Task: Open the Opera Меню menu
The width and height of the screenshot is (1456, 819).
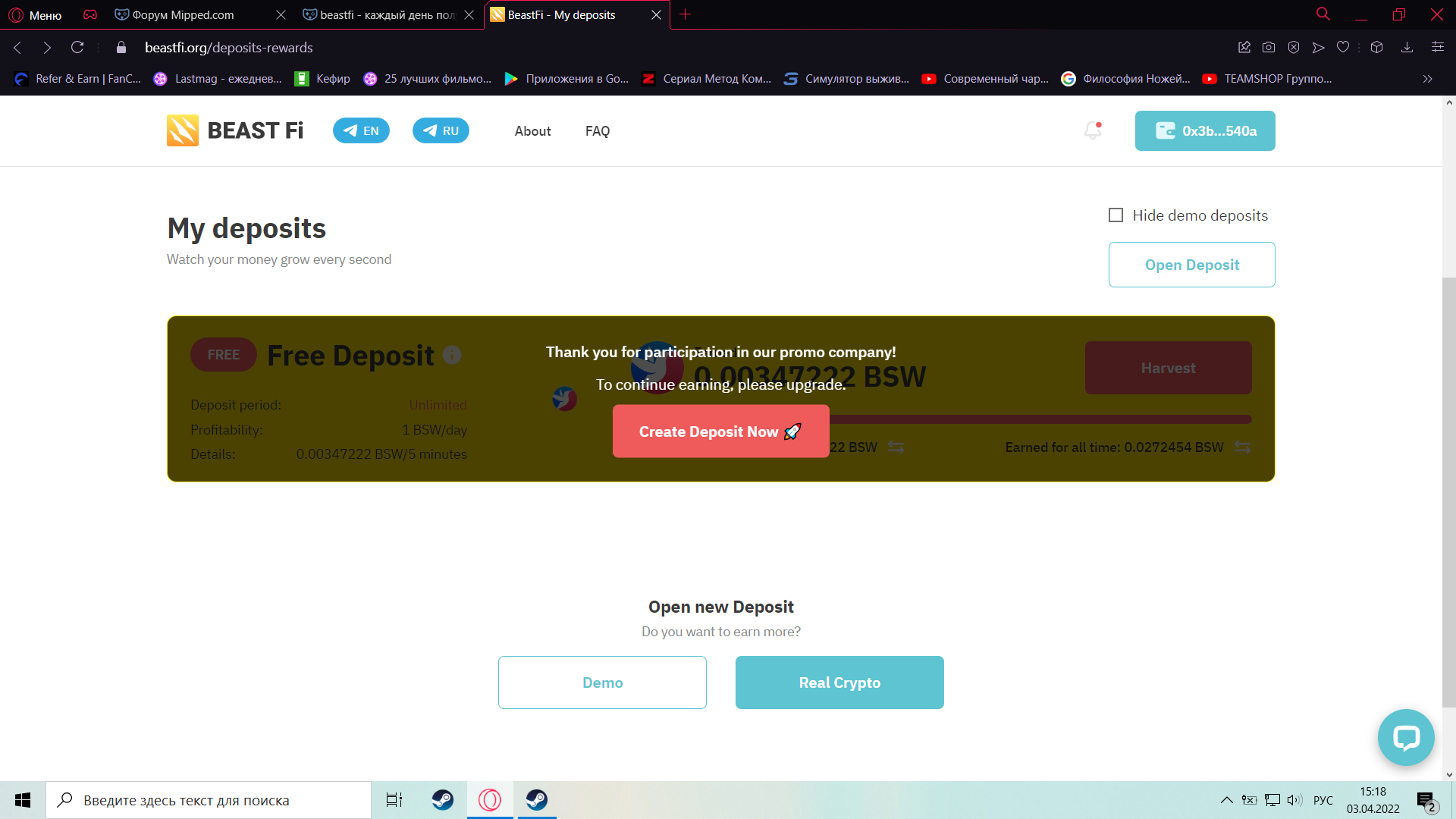Action: [35, 14]
